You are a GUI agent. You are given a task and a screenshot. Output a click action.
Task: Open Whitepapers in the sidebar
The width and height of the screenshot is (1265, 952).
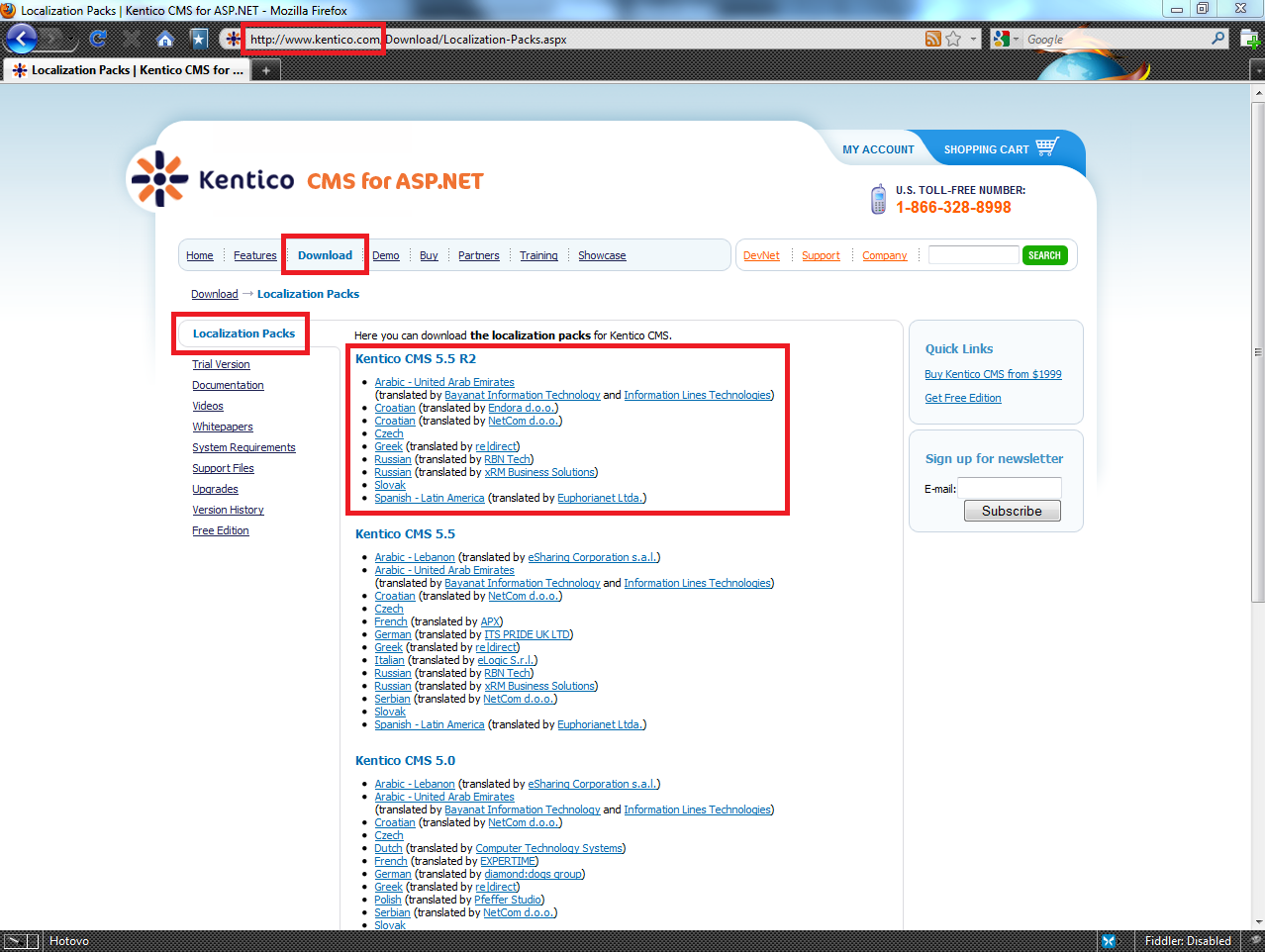(x=223, y=427)
